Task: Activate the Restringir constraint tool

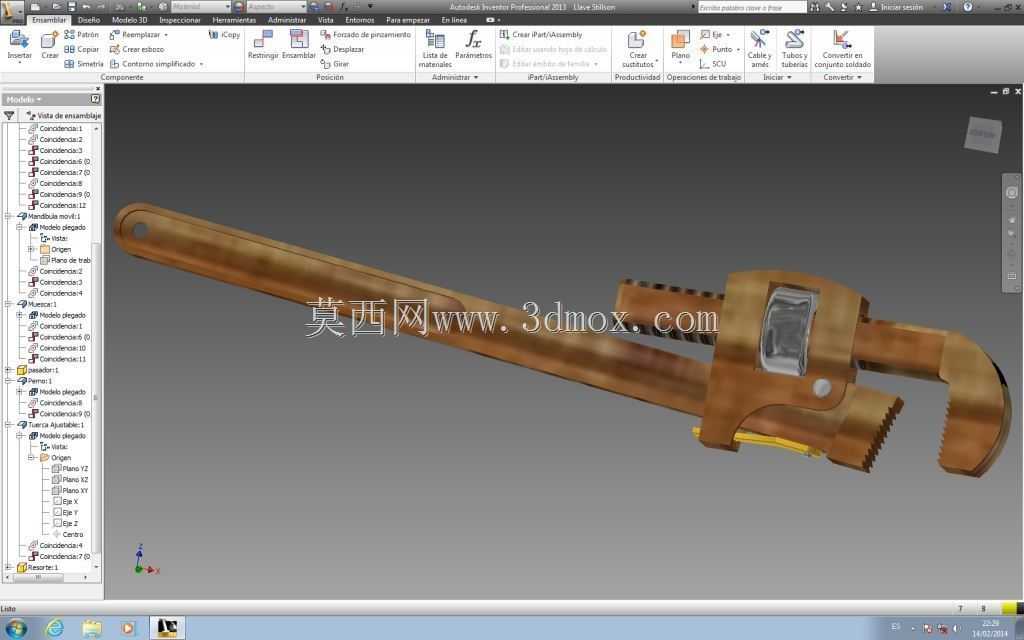Action: [x=263, y=45]
